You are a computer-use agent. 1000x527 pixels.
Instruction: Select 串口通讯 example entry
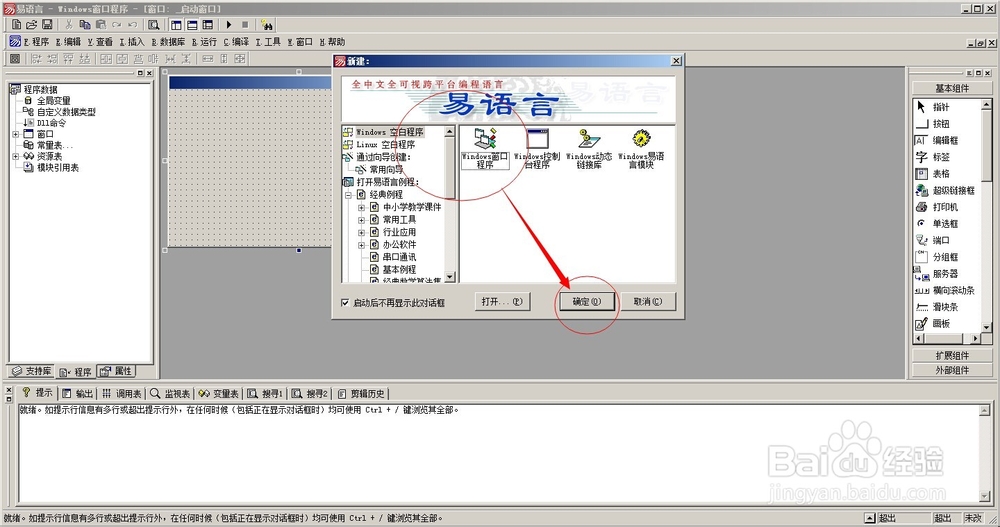(x=399, y=257)
